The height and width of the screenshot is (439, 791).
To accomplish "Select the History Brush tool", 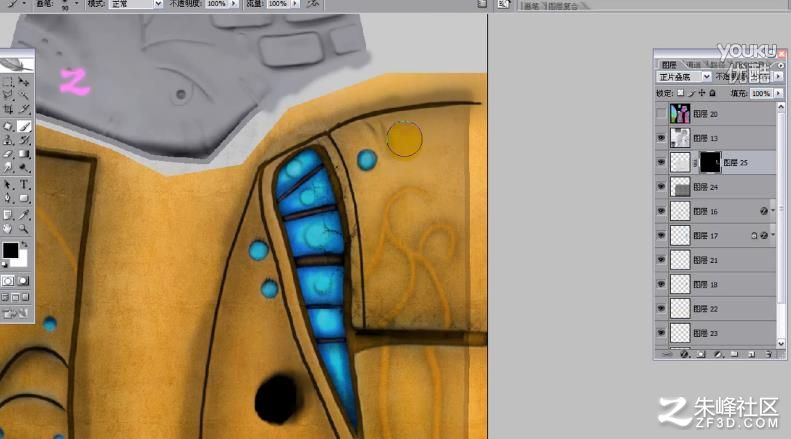I will tap(24, 140).
